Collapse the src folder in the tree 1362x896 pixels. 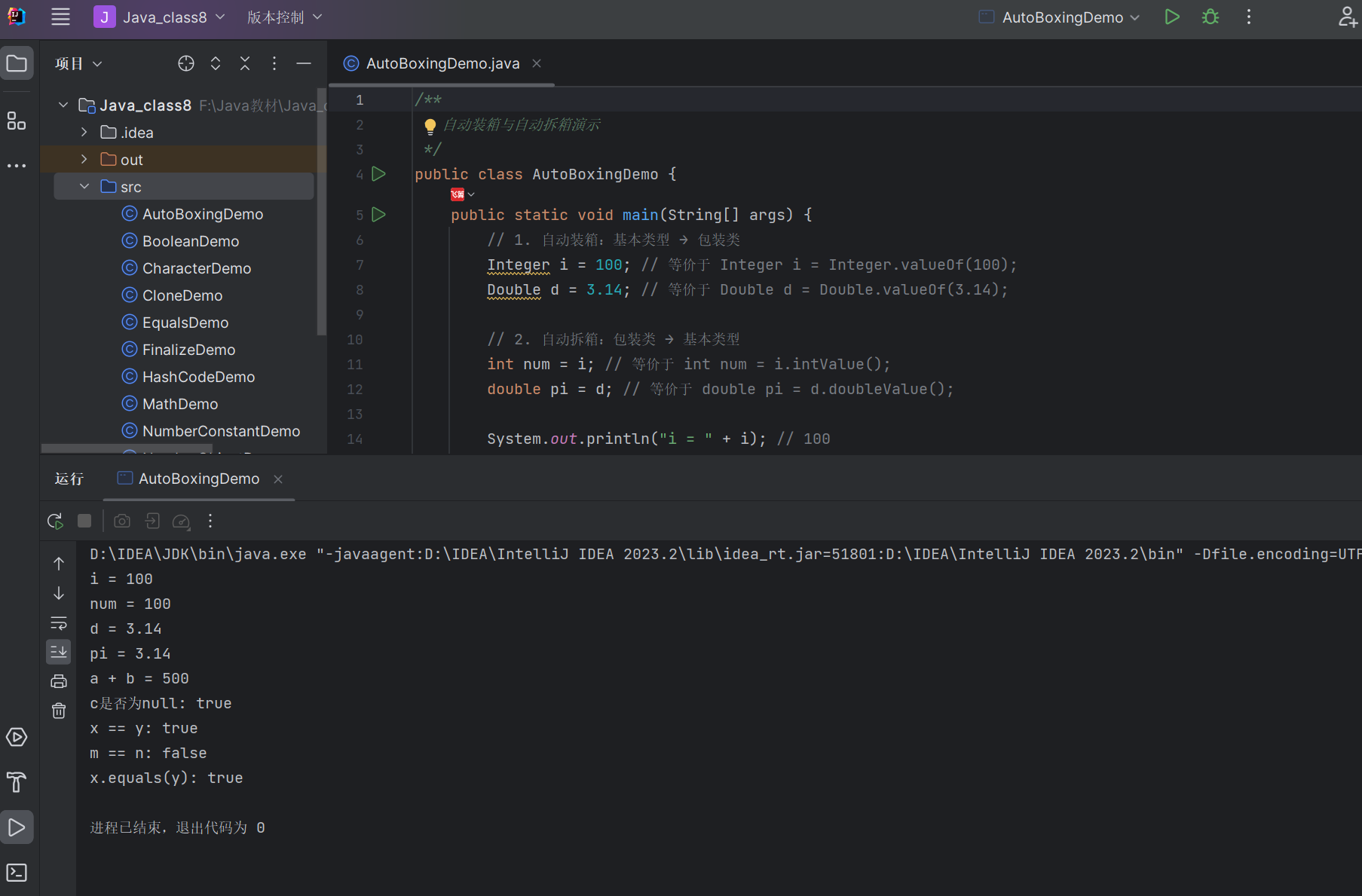click(84, 187)
